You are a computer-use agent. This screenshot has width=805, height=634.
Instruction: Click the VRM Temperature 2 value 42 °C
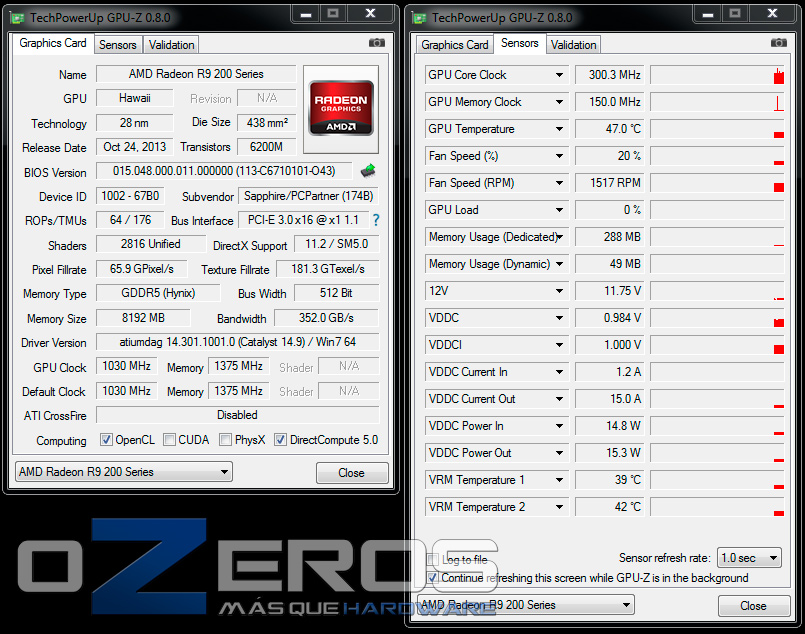click(x=610, y=507)
